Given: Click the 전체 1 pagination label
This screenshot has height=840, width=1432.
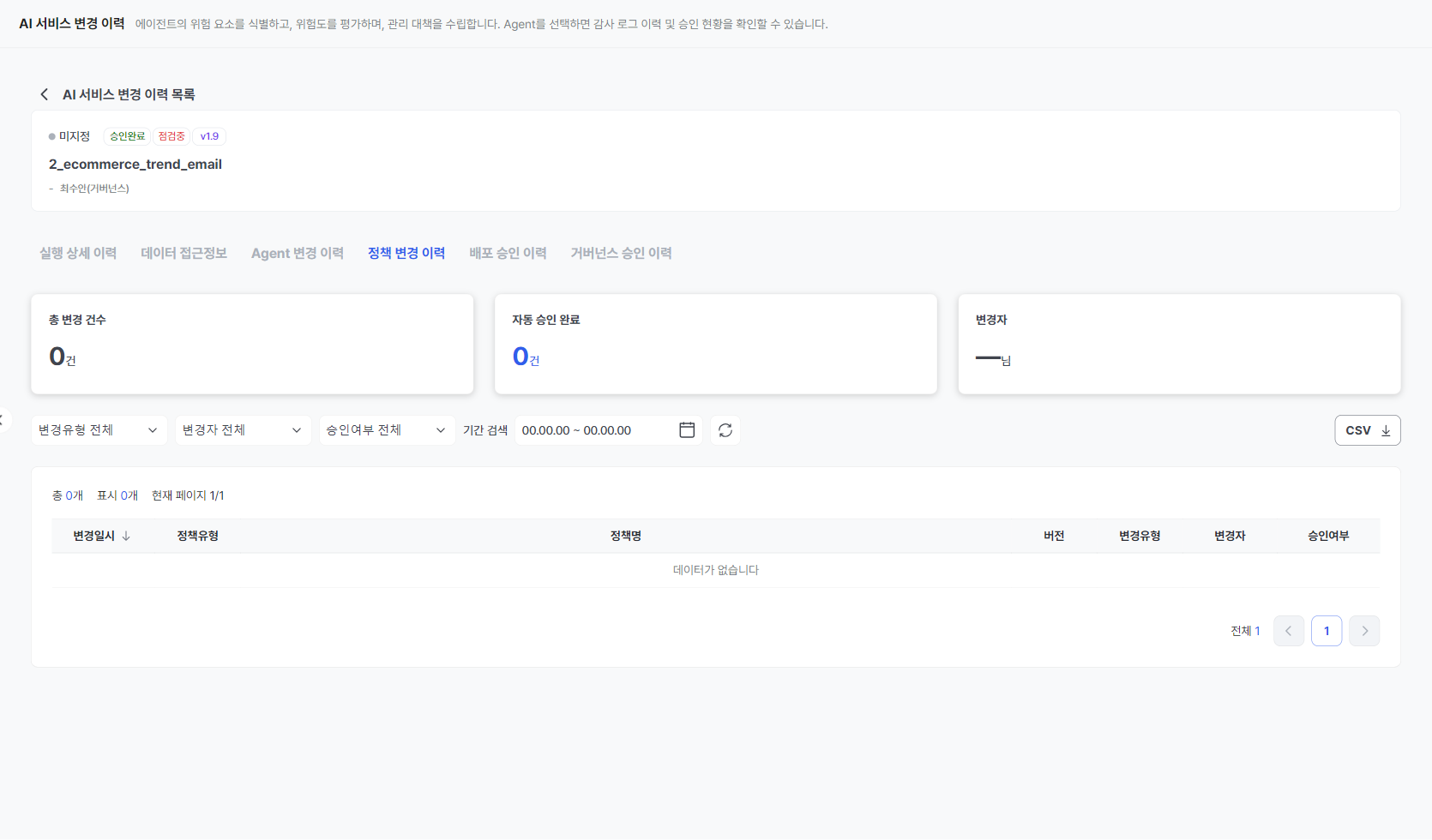Looking at the screenshot, I should 1245,631.
